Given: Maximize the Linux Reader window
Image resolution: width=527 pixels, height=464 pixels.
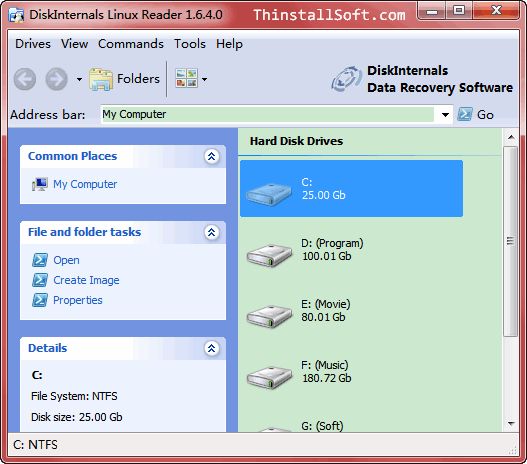Looking at the screenshot, I should pyautogui.click(x=459, y=11).
